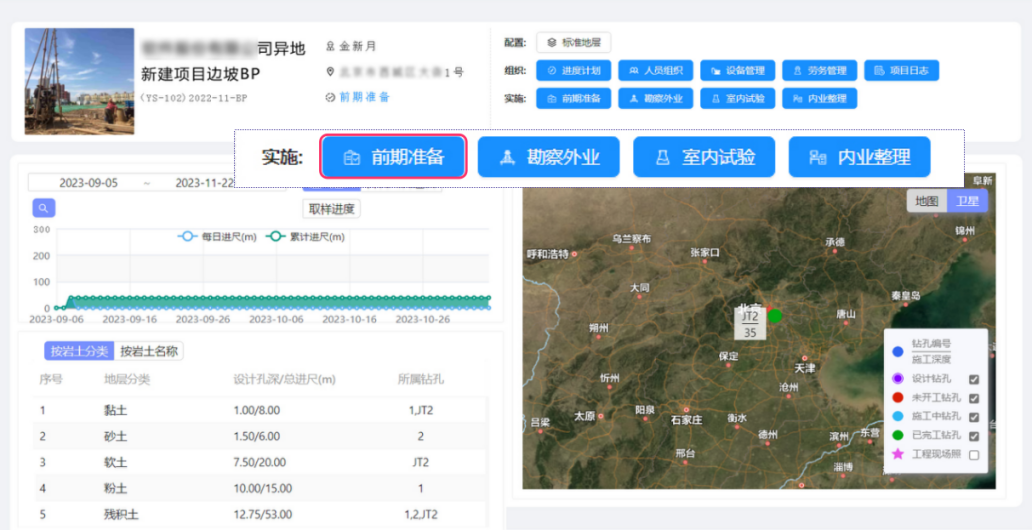
Task: Uncheck the 未开工钻孔 legend checkbox
Action: tap(973, 398)
